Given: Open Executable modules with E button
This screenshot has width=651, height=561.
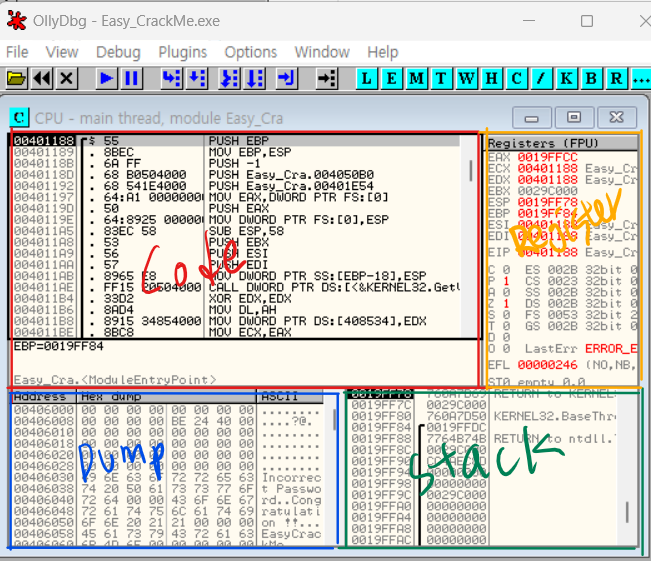Looking at the screenshot, I should (392, 78).
